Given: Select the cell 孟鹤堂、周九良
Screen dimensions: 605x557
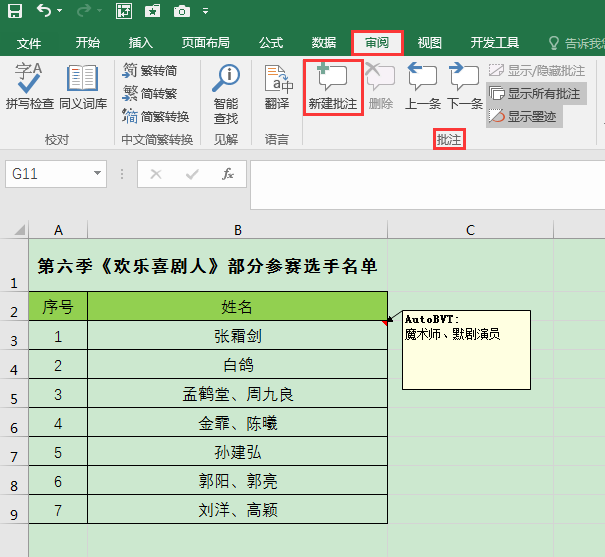Looking at the screenshot, I should click(237, 394).
